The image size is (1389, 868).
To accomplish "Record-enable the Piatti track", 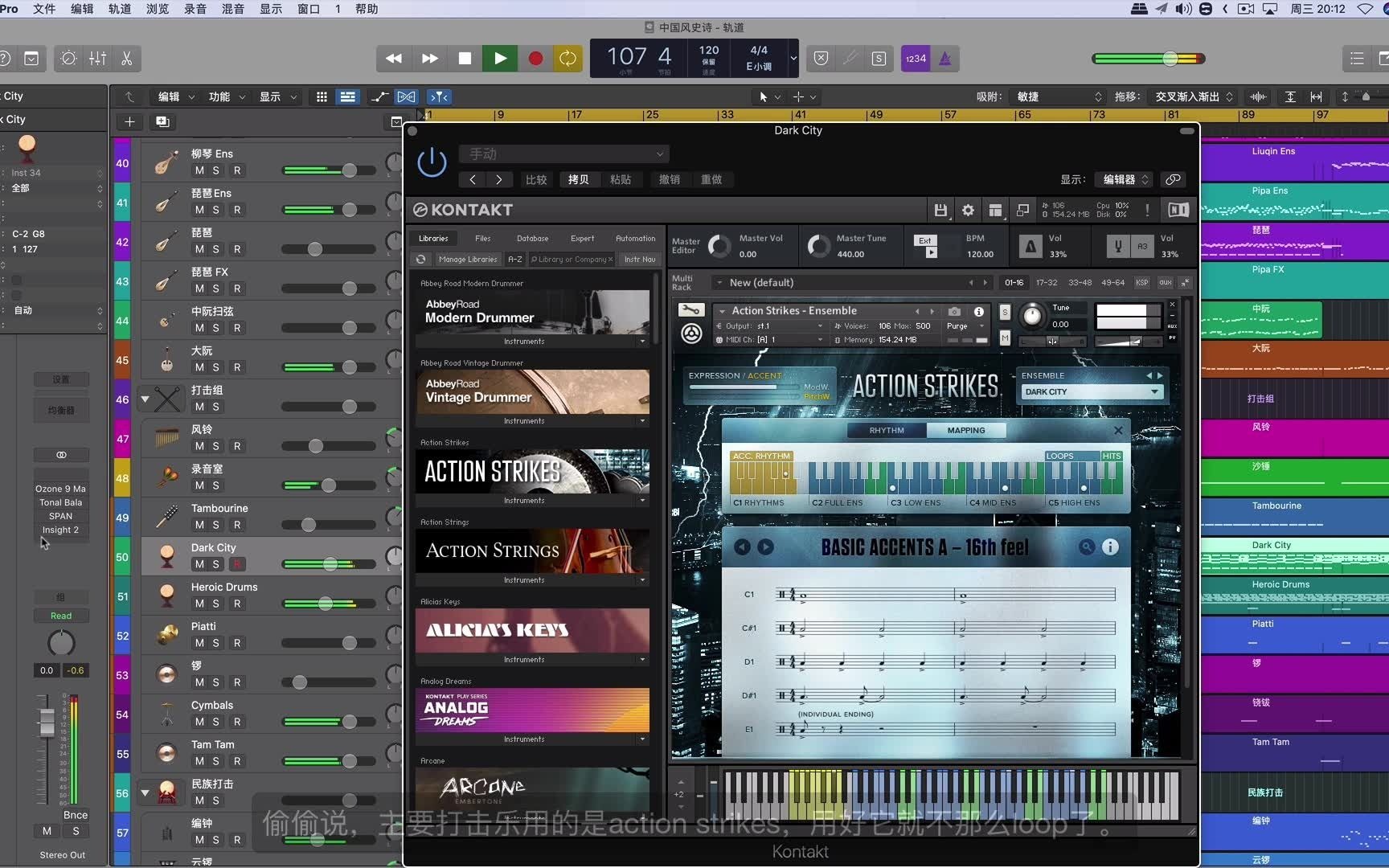I will [237, 643].
